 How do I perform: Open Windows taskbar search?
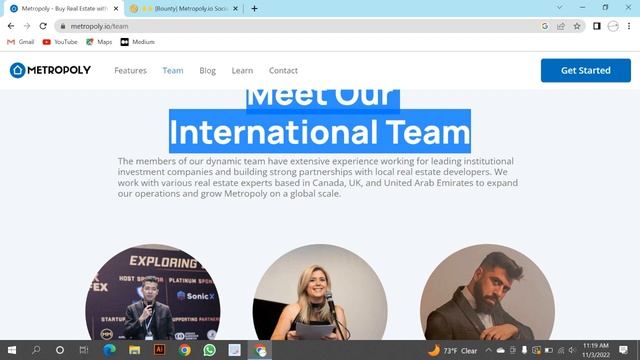36,350
